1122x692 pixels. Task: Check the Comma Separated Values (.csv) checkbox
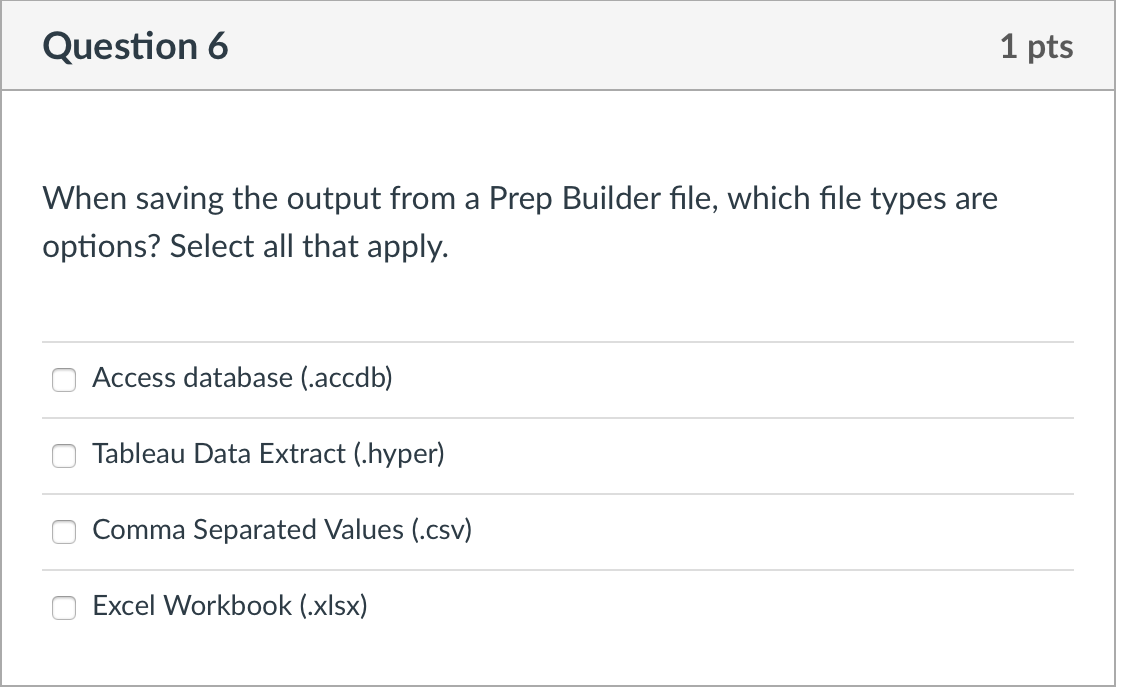(x=64, y=532)
